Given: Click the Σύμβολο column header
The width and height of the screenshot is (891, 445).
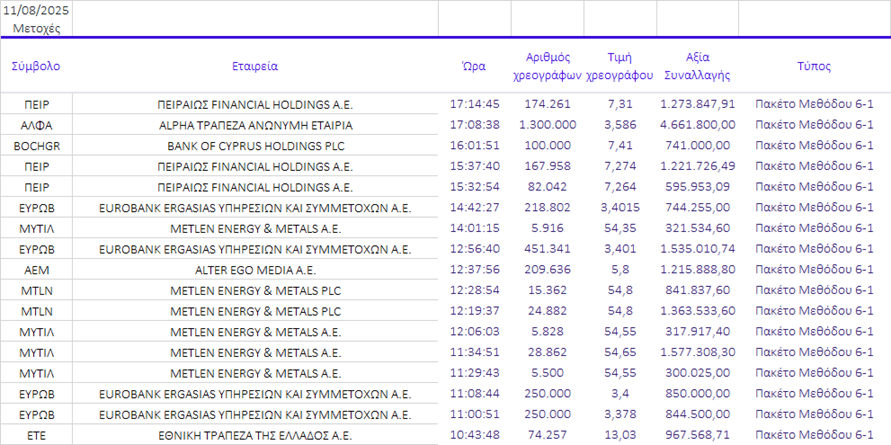Looking at the screenshot, I should pos(36,66).
